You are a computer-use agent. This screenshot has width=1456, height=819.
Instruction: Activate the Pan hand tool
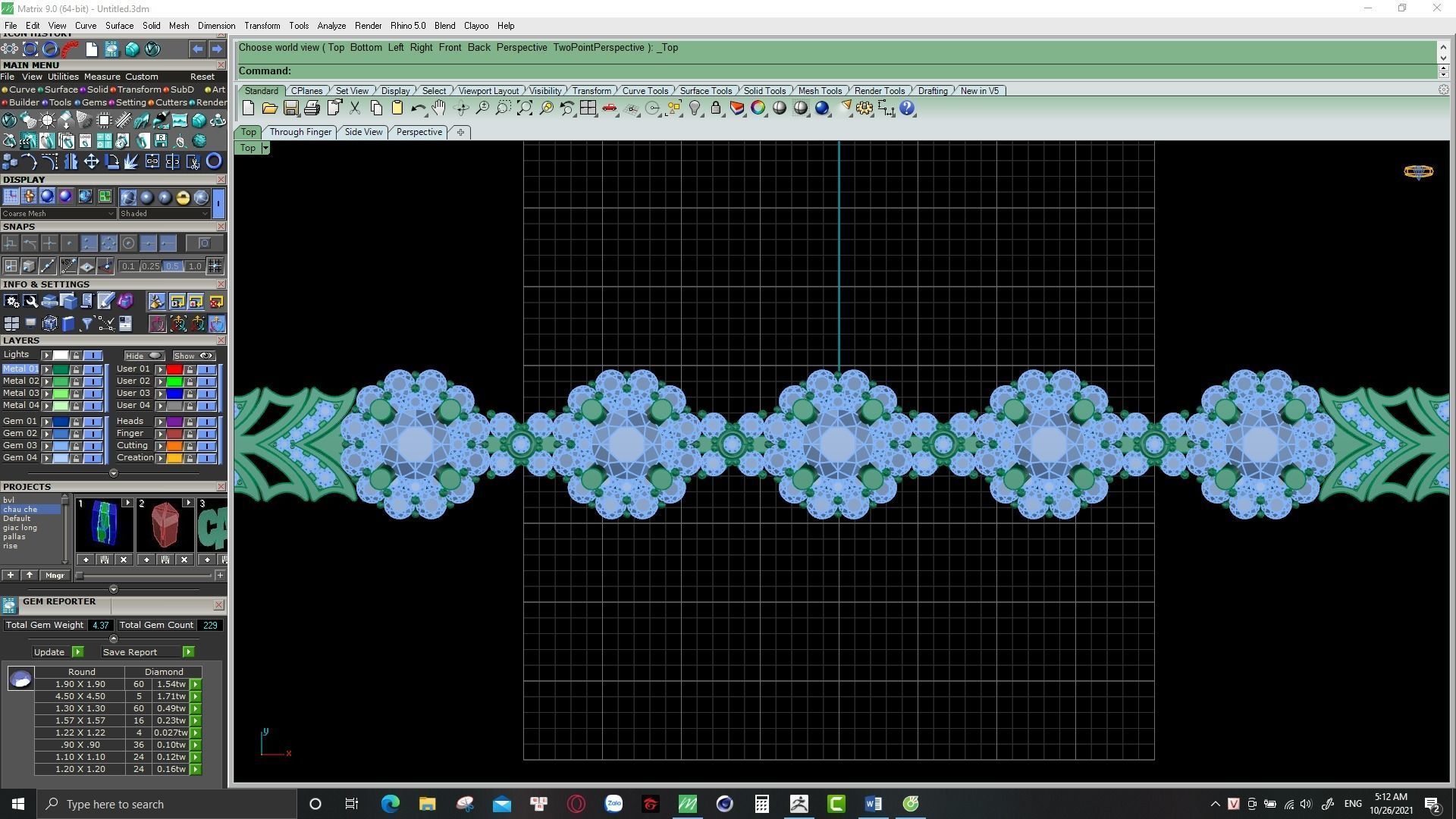(x=439, y=108)
